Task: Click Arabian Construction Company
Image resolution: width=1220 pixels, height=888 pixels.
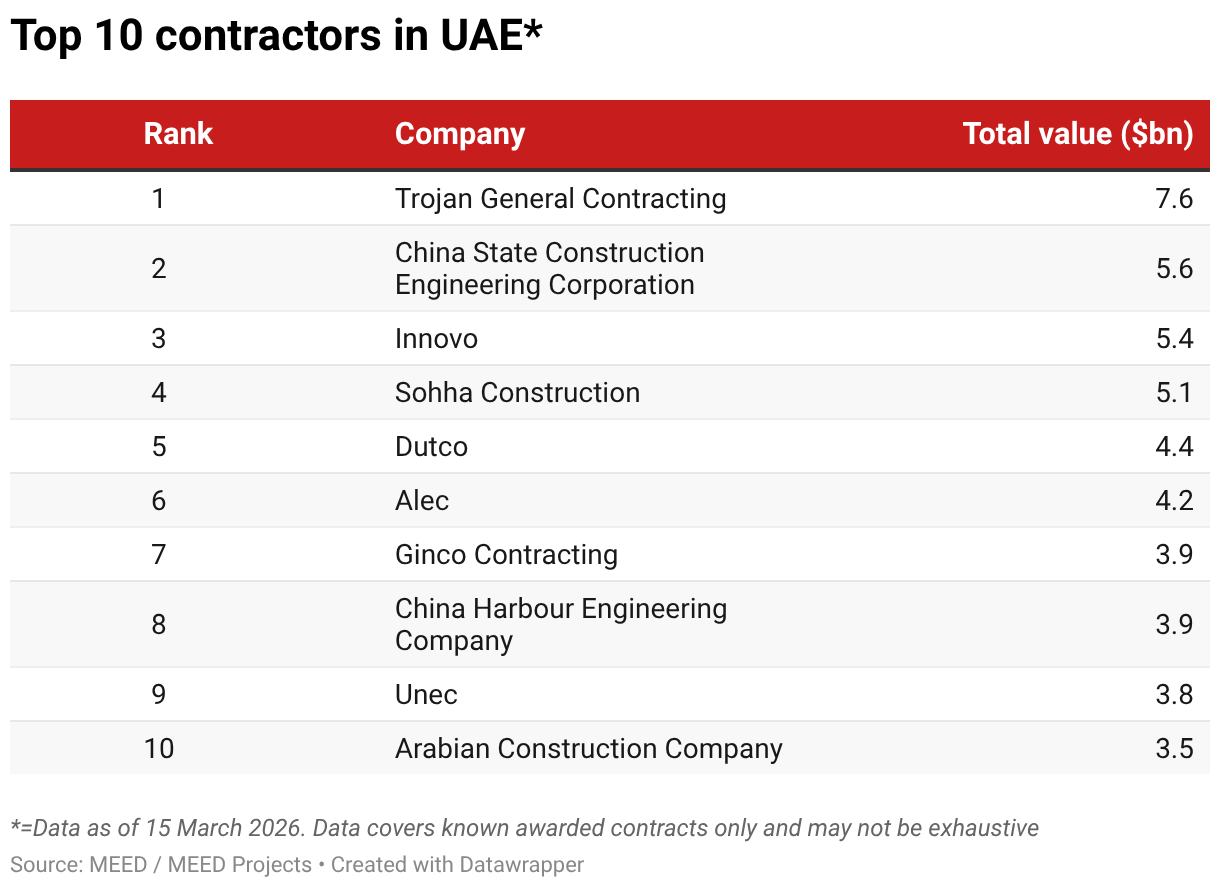Action: click(588, 748)
